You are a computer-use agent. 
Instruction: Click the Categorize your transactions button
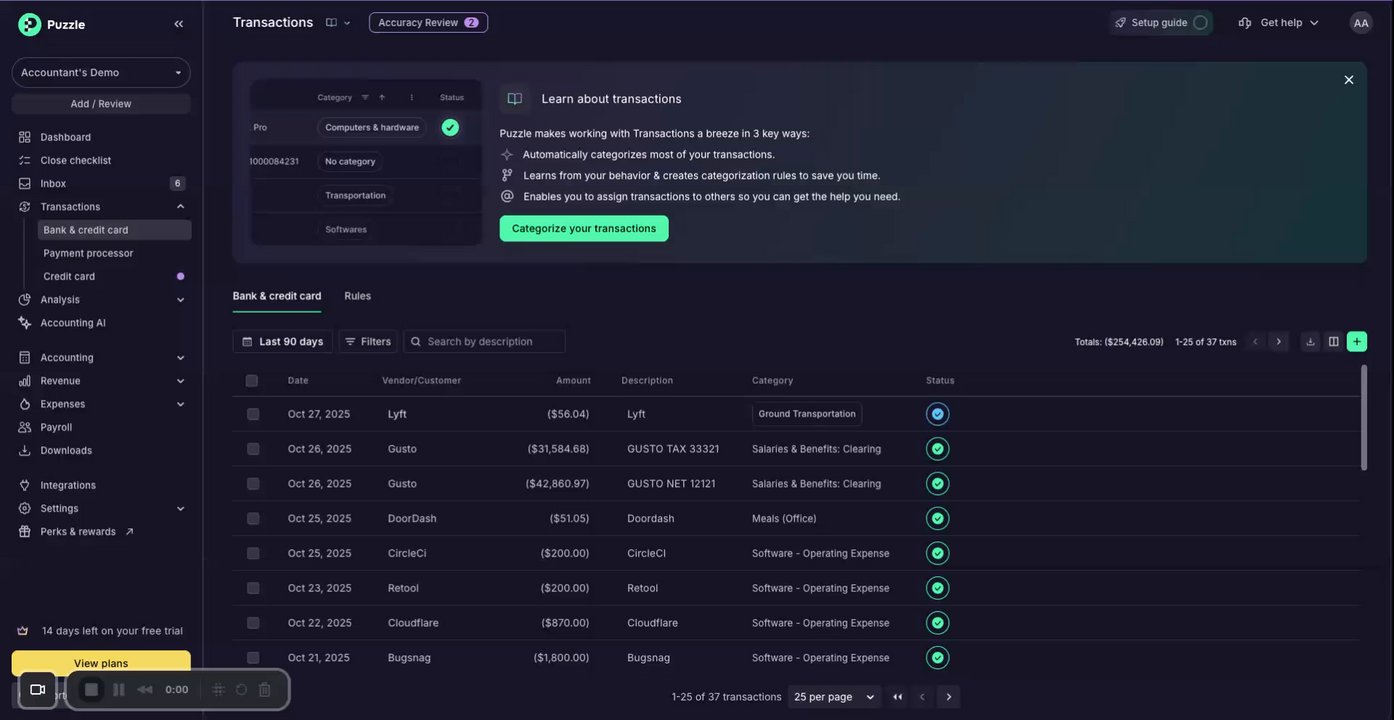[x=584, y=229]
